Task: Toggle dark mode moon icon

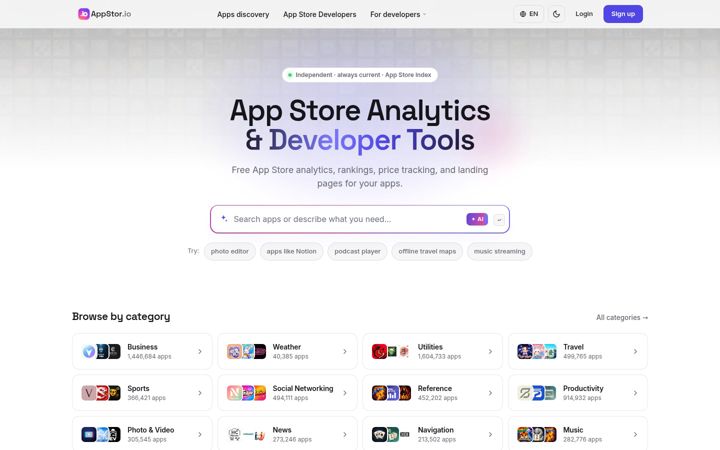Action: click(556, 14)
